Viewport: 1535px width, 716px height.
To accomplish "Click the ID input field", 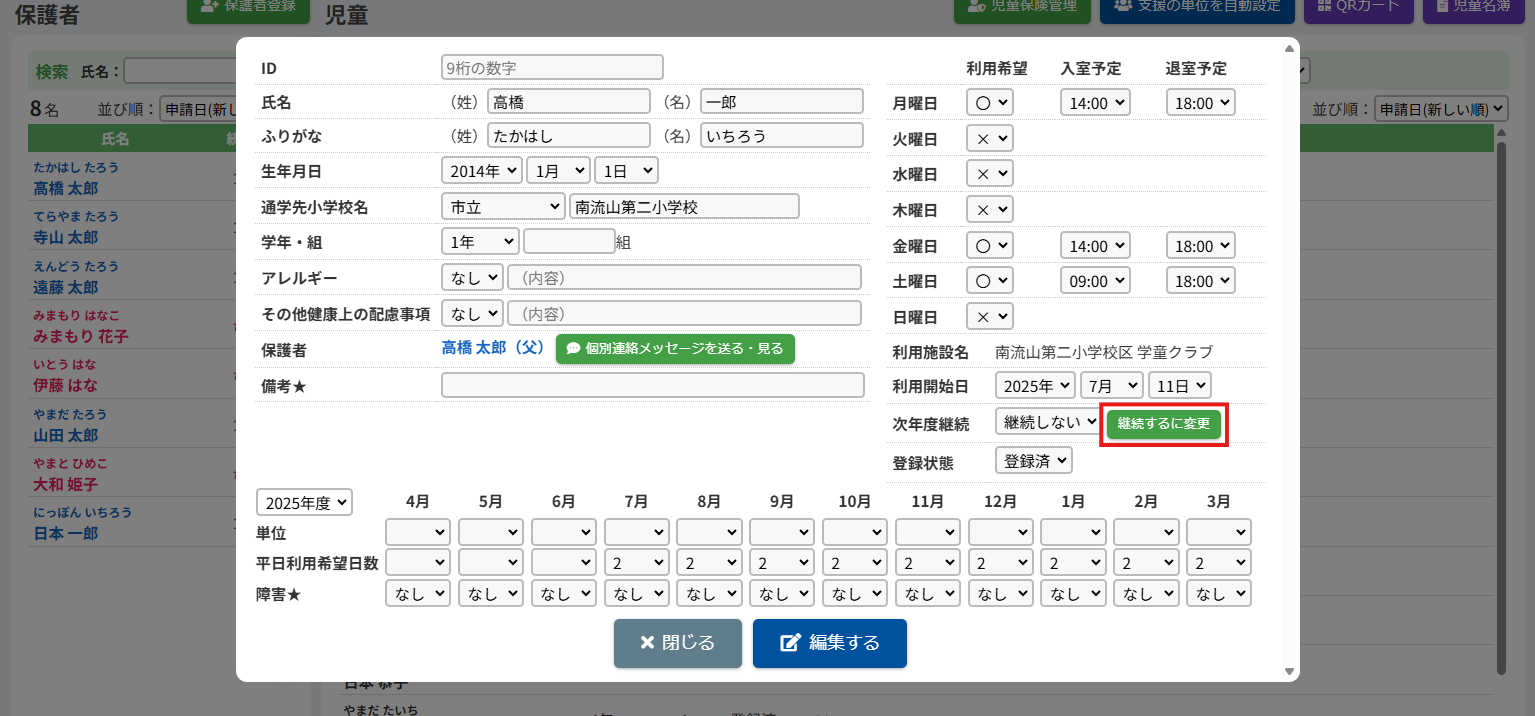I will pos(552,68).
